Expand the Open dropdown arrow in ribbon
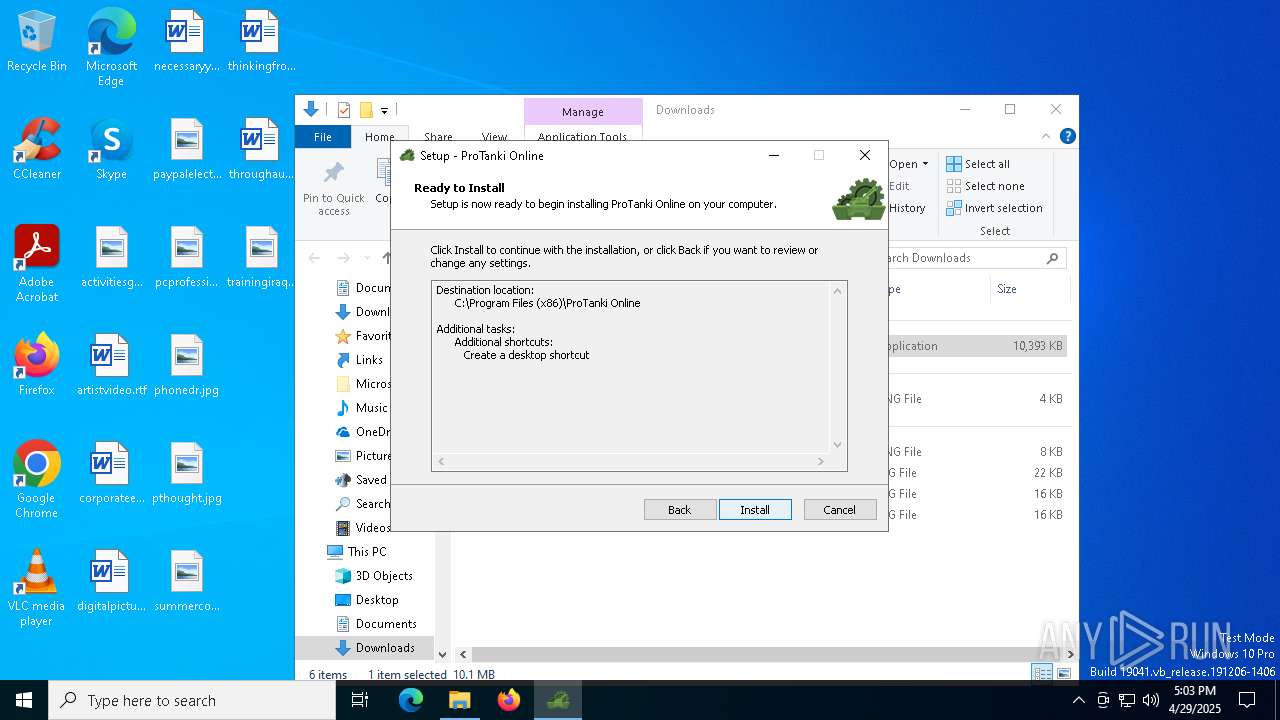This screenshot has width=1280, height=720. tap(925, 164)
